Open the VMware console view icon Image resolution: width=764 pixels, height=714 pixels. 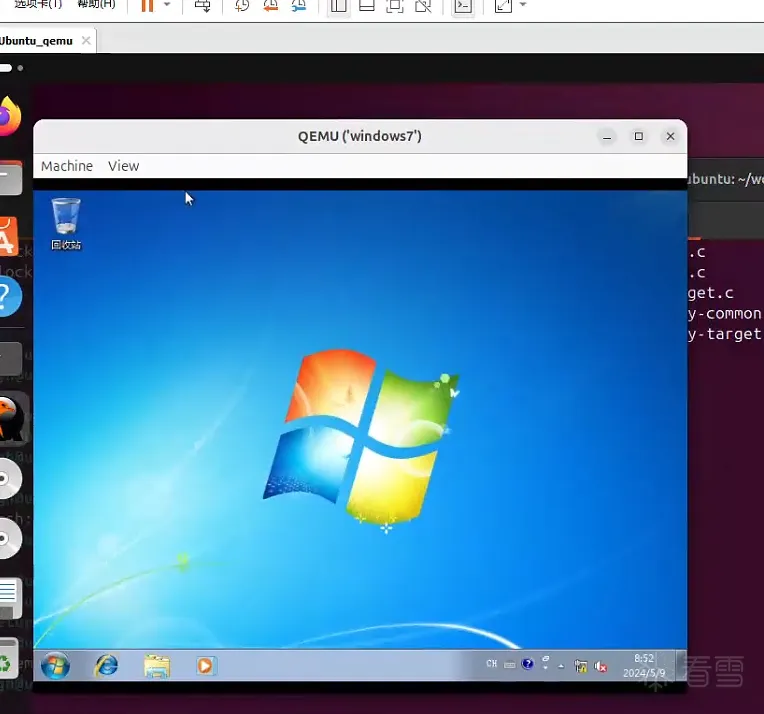click(462, 5)
